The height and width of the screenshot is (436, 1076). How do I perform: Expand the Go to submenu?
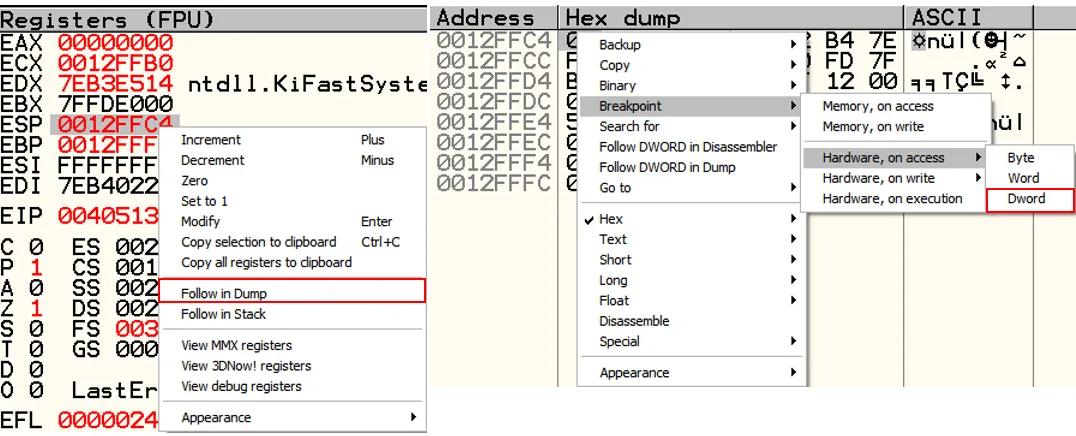(615, 188)
